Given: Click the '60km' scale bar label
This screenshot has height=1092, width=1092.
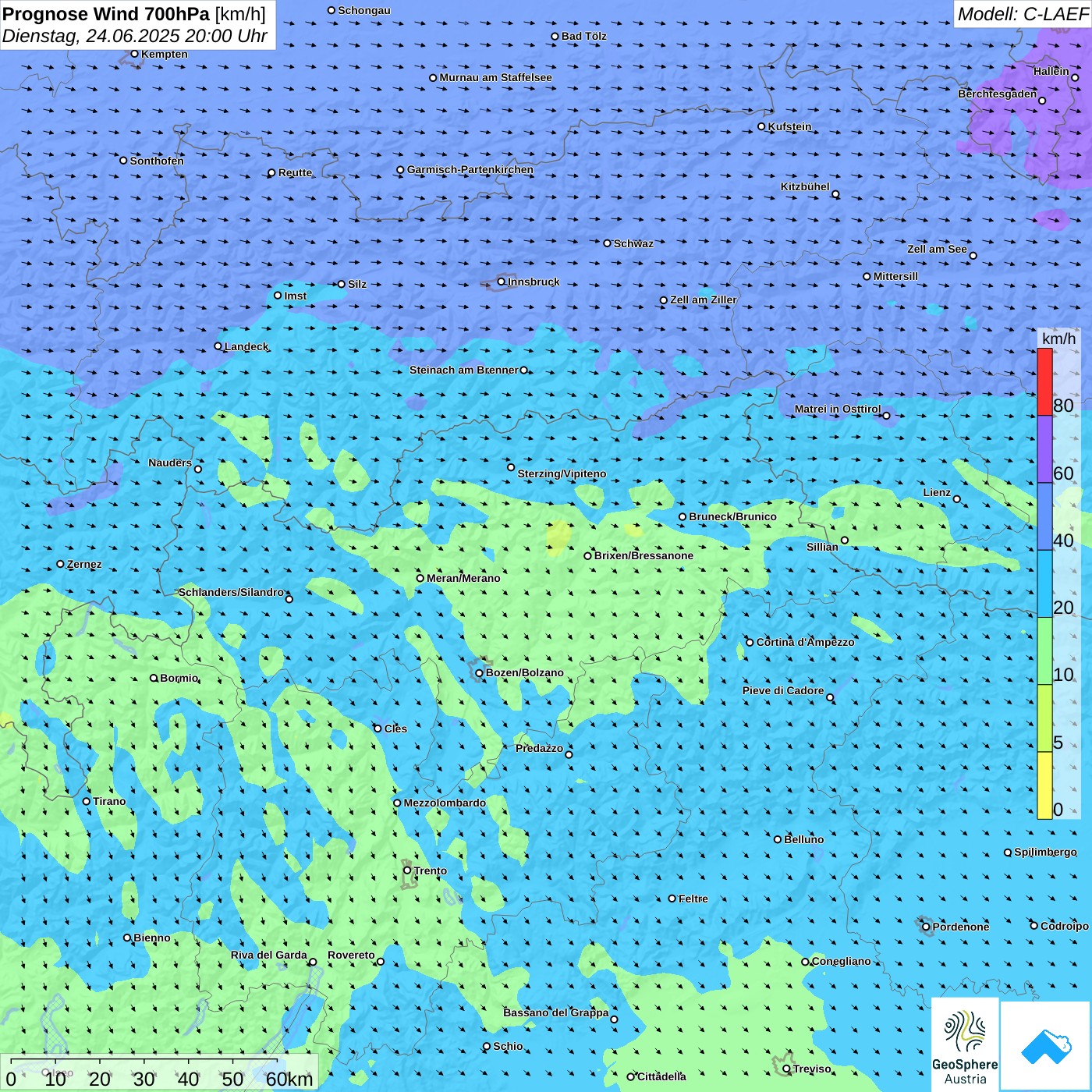Looking at the screenshot, I should (289, 1079).
